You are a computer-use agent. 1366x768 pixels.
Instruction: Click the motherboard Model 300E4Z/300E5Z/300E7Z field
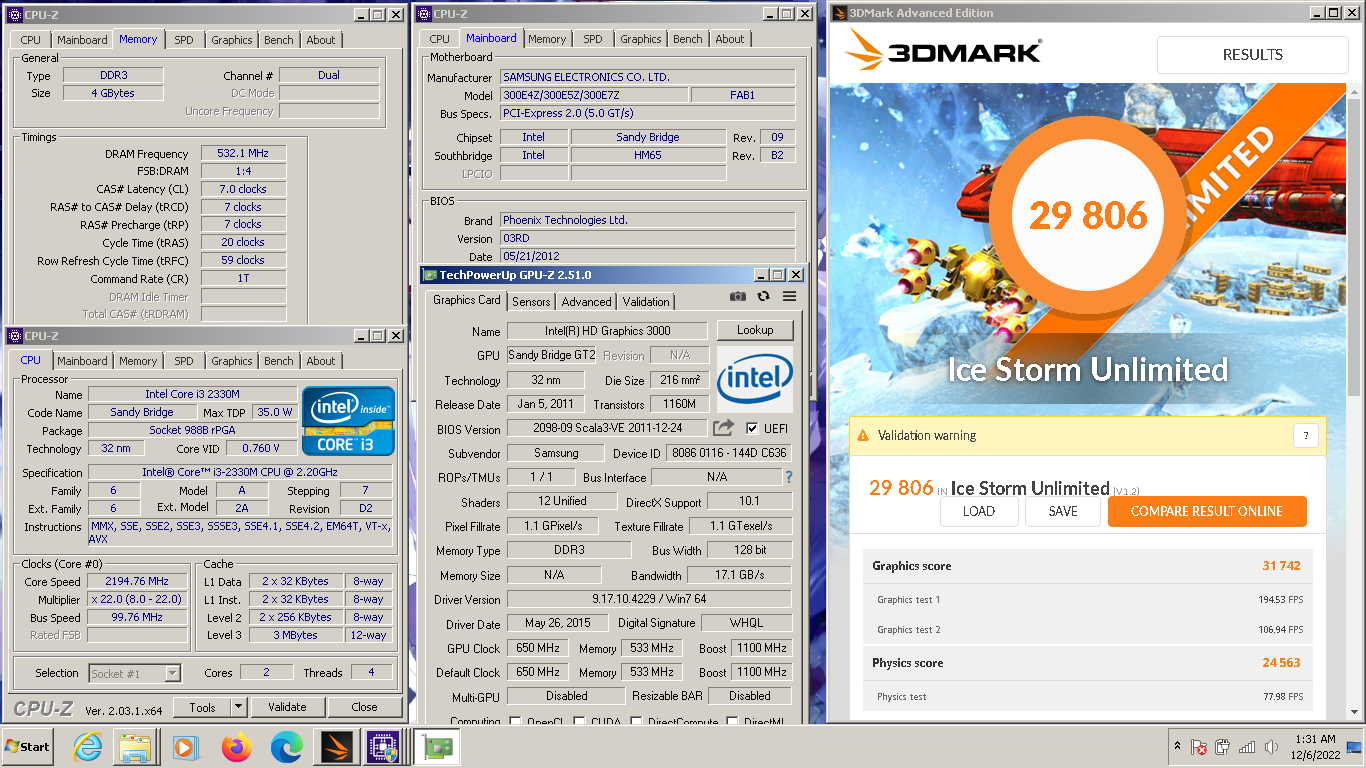pos(594,95)
